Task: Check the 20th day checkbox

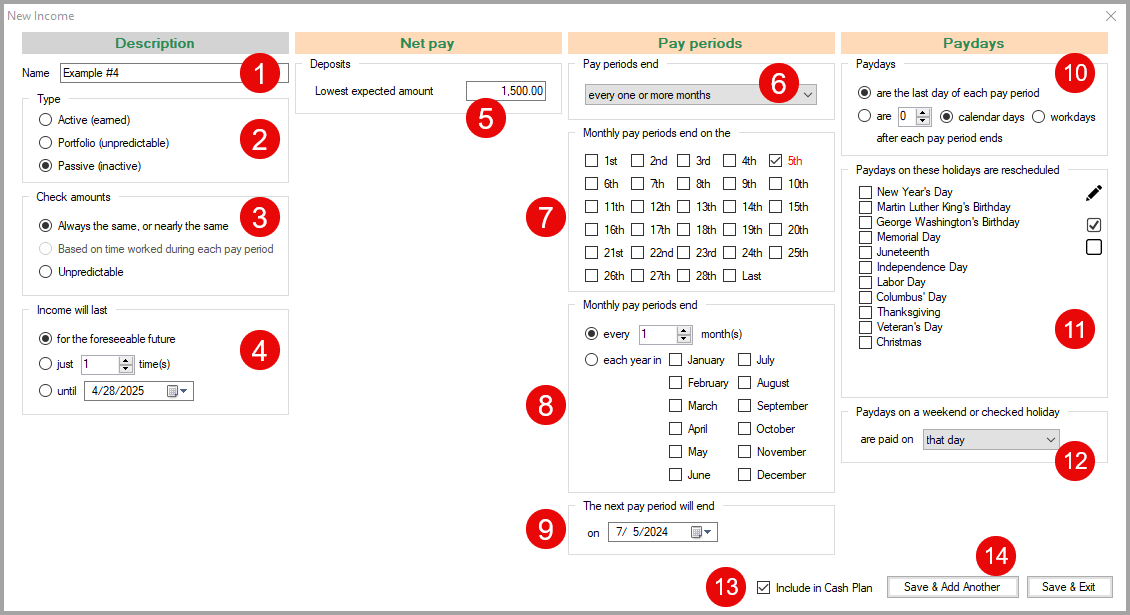Action: point(775,230)
